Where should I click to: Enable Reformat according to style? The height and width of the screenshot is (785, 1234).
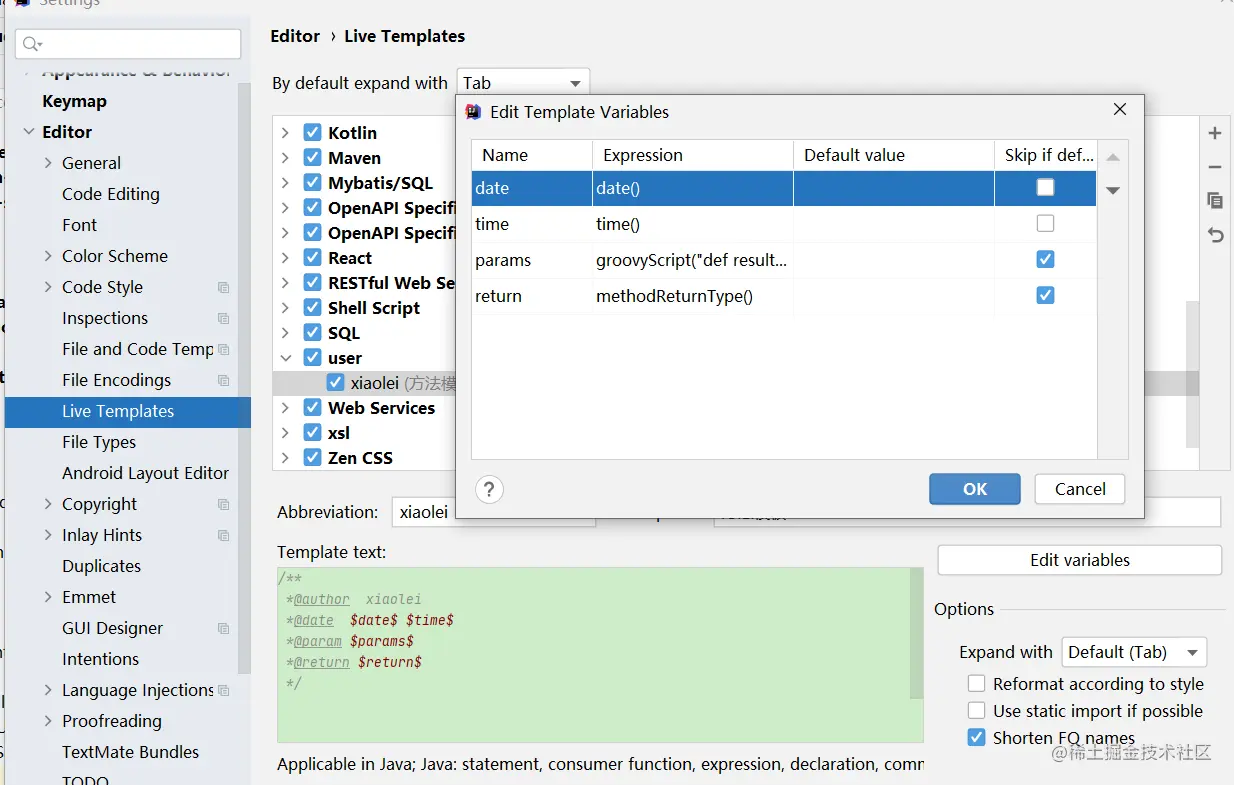(x=976, y=684)
